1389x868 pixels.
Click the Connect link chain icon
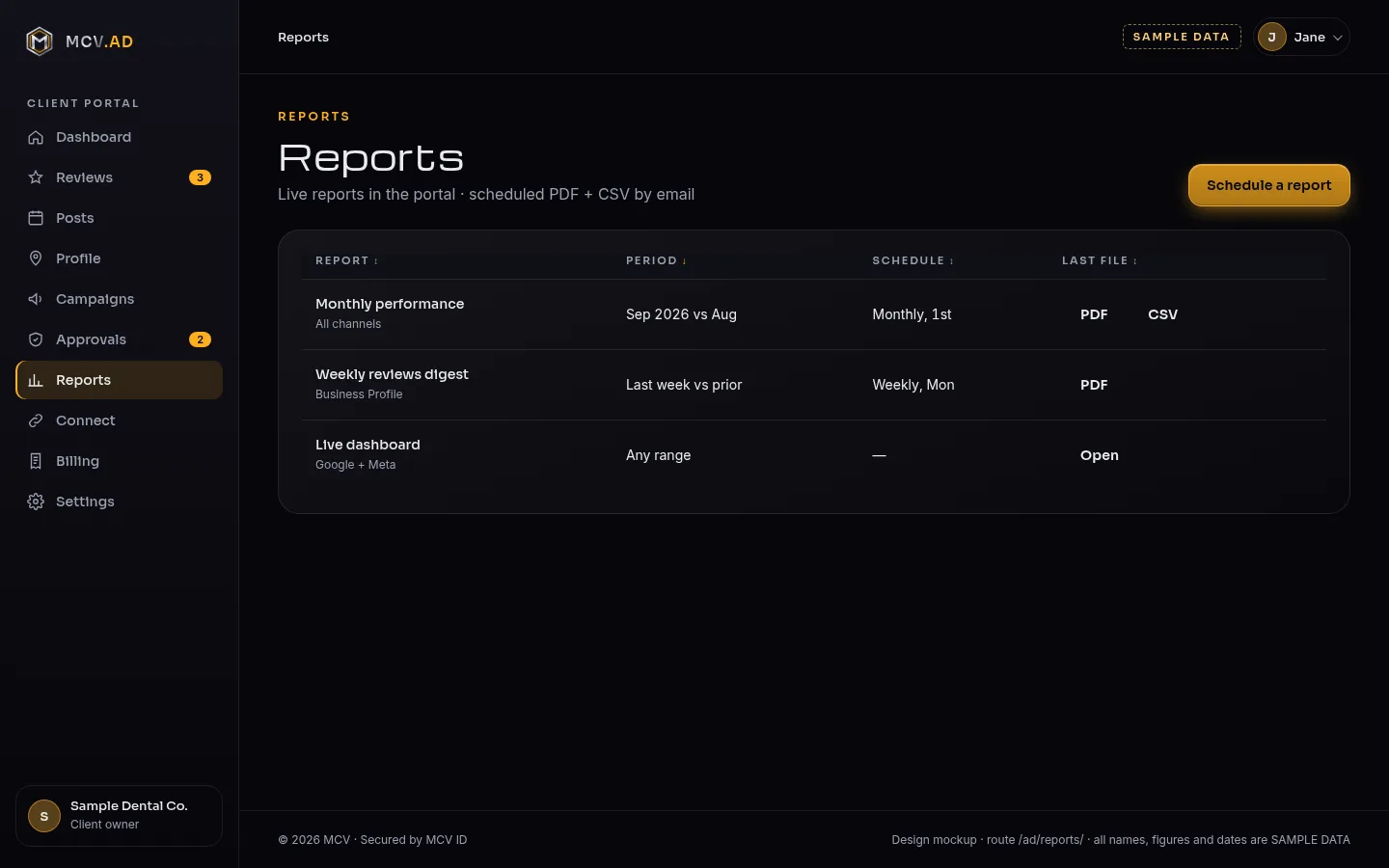(36, 420)
